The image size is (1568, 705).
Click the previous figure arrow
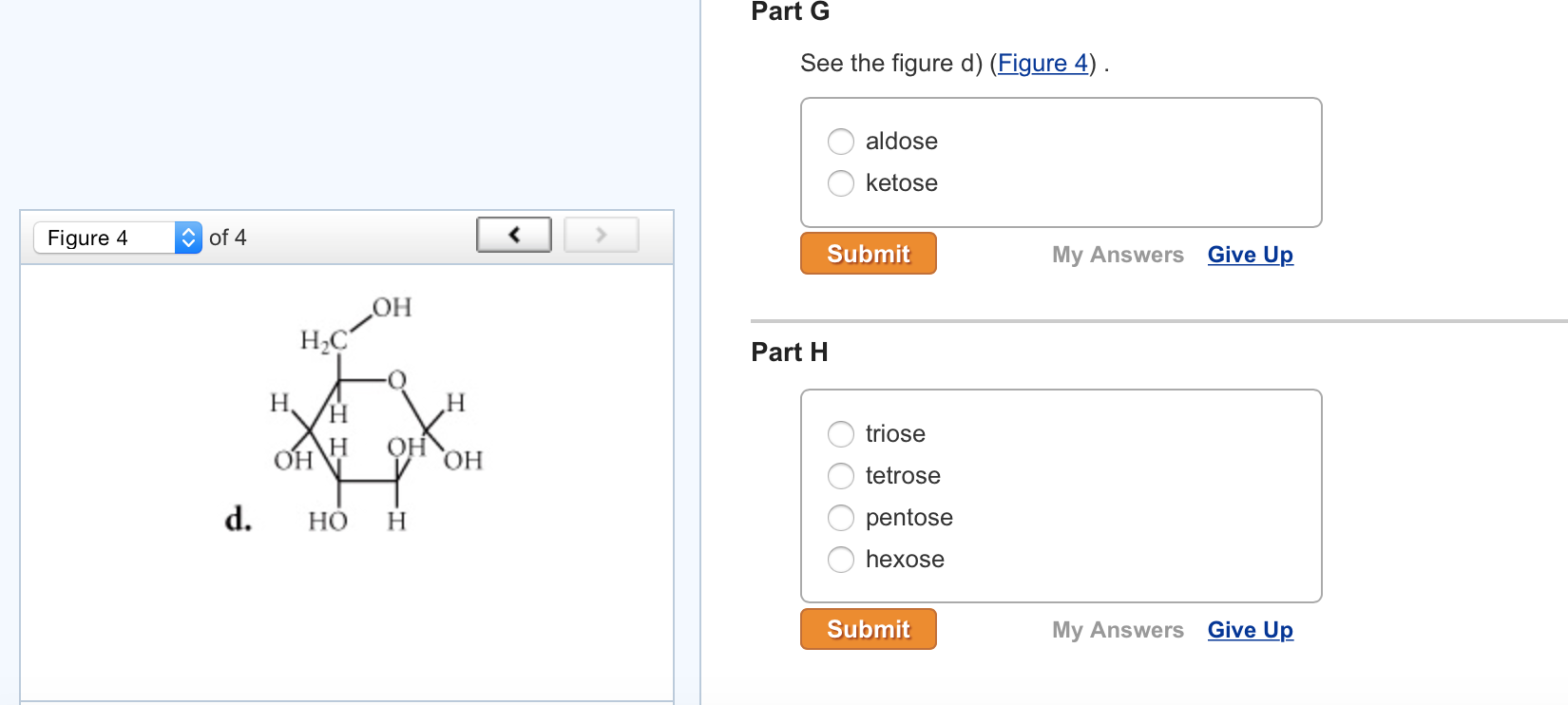[x=513, y=234]
